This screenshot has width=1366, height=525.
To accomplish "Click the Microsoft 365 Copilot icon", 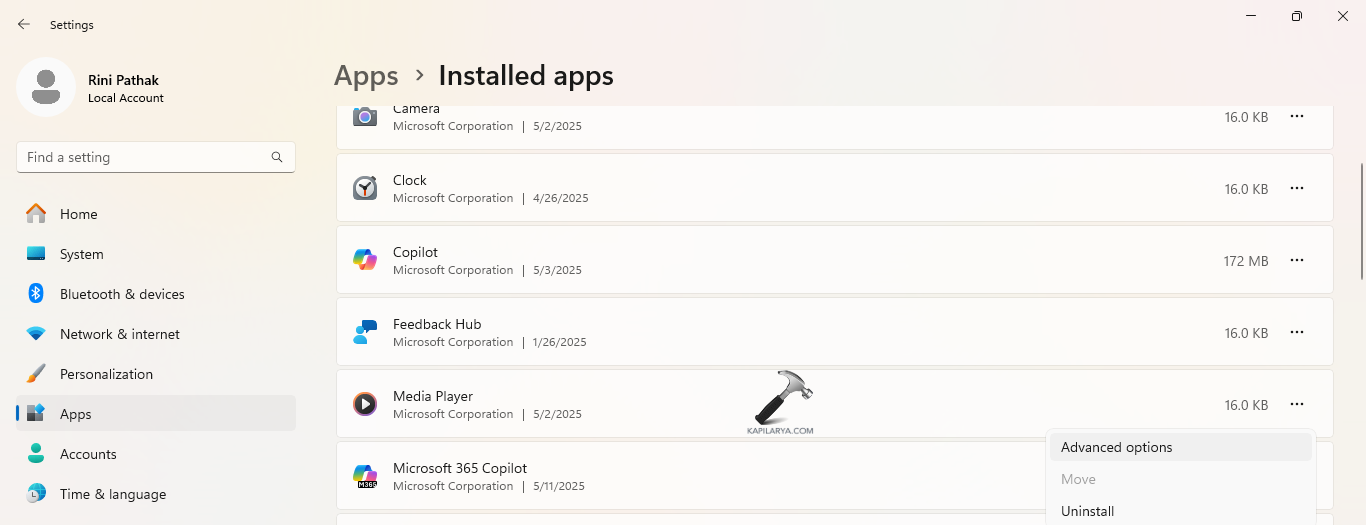I will tap(365, 476).
